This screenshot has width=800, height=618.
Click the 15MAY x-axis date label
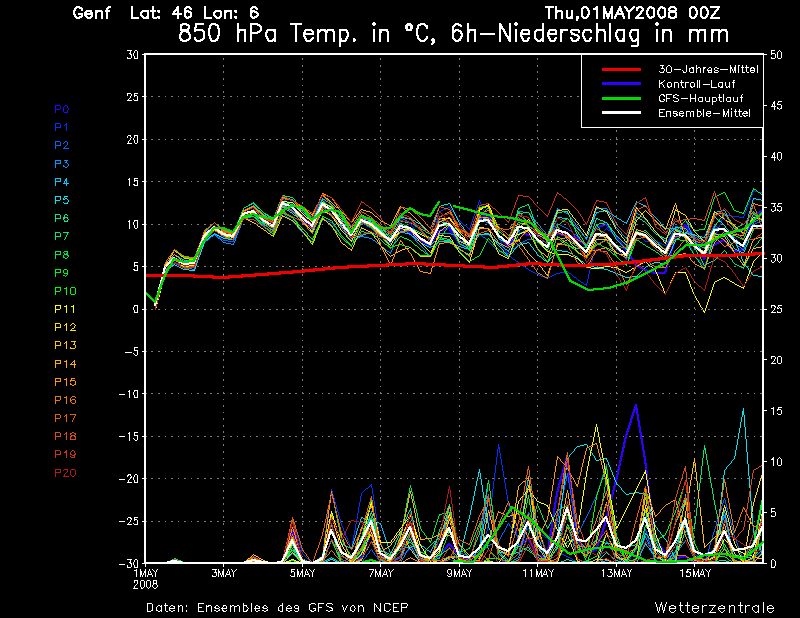click(695, 574)
